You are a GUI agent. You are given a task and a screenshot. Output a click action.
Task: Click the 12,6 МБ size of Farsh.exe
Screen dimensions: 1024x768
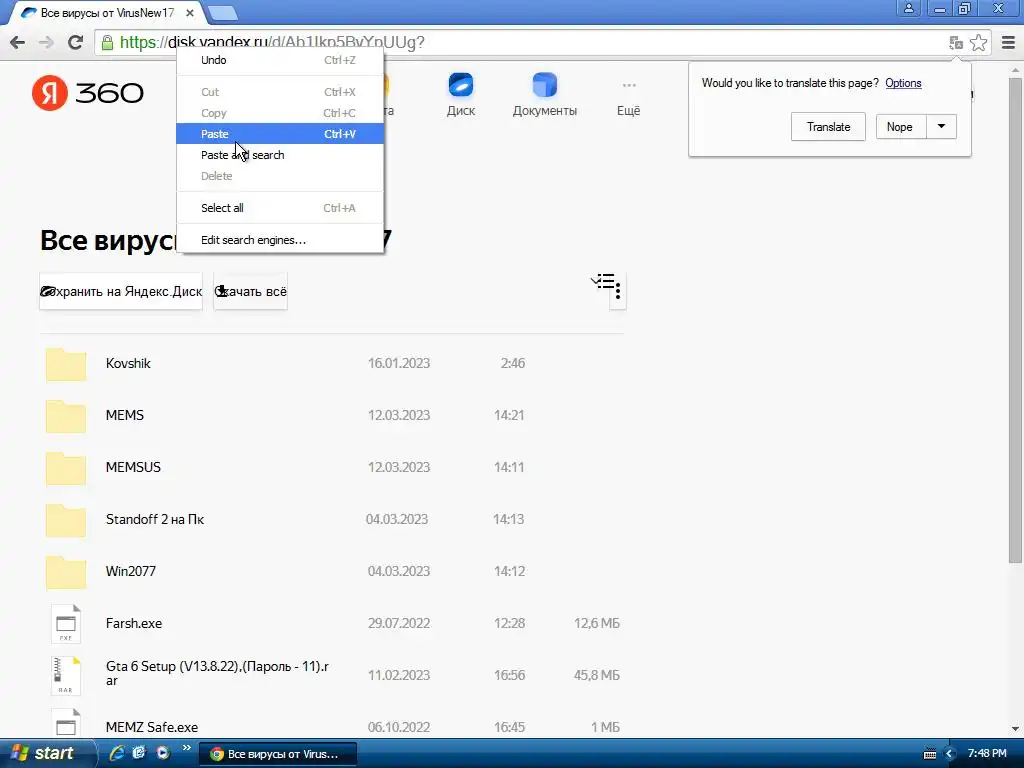(x=597, y=624)
